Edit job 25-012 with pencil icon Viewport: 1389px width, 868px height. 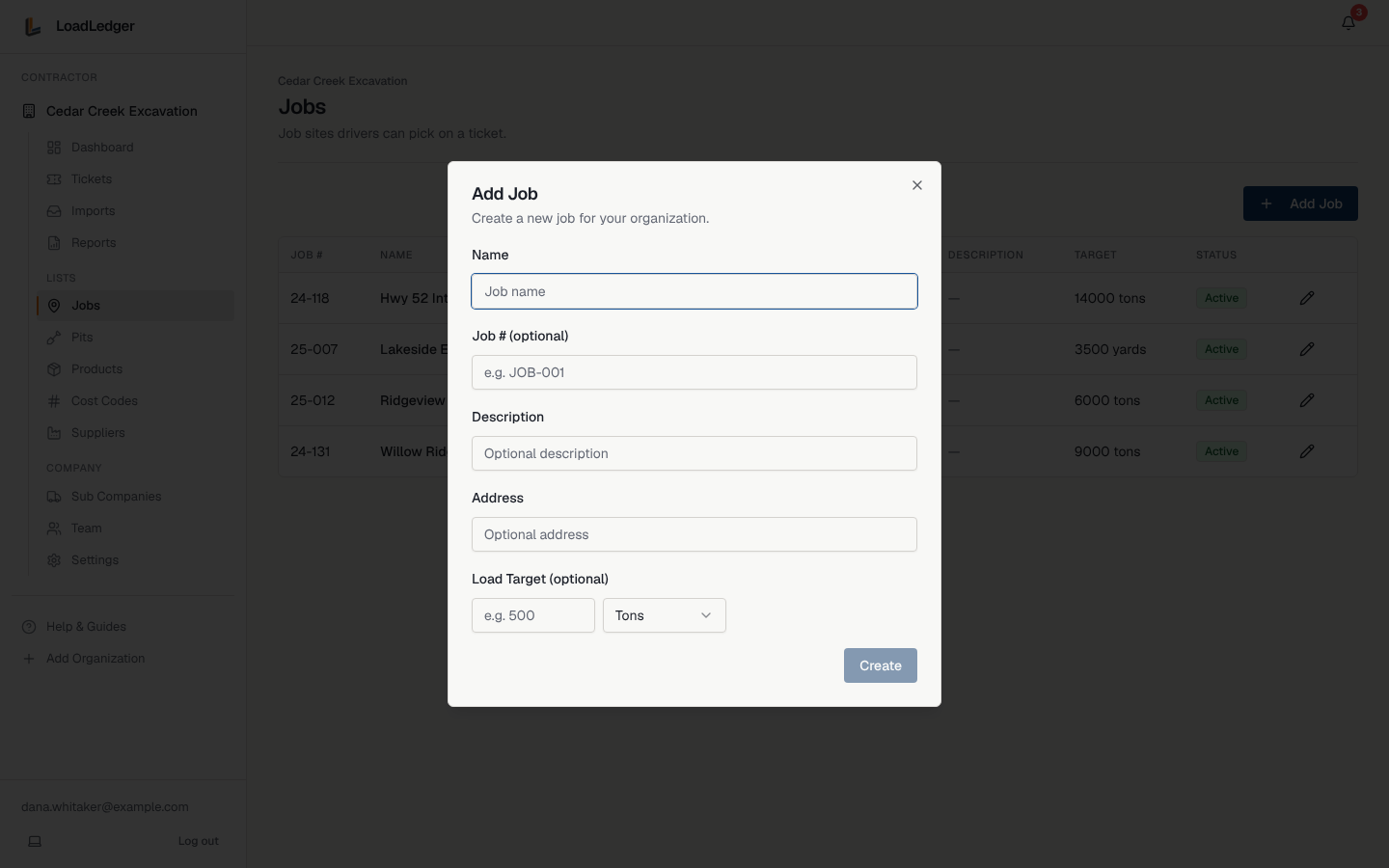click(1307, 400)
